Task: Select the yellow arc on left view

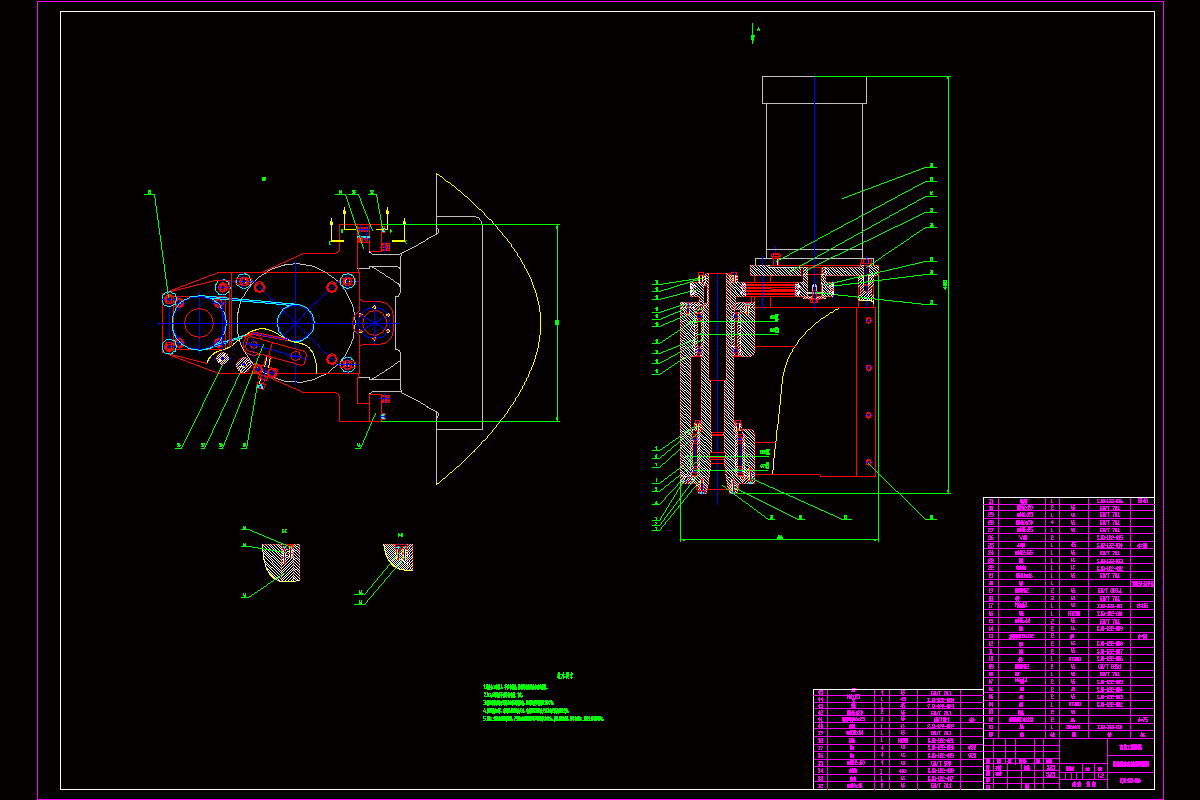Action: tap(488, 329)
